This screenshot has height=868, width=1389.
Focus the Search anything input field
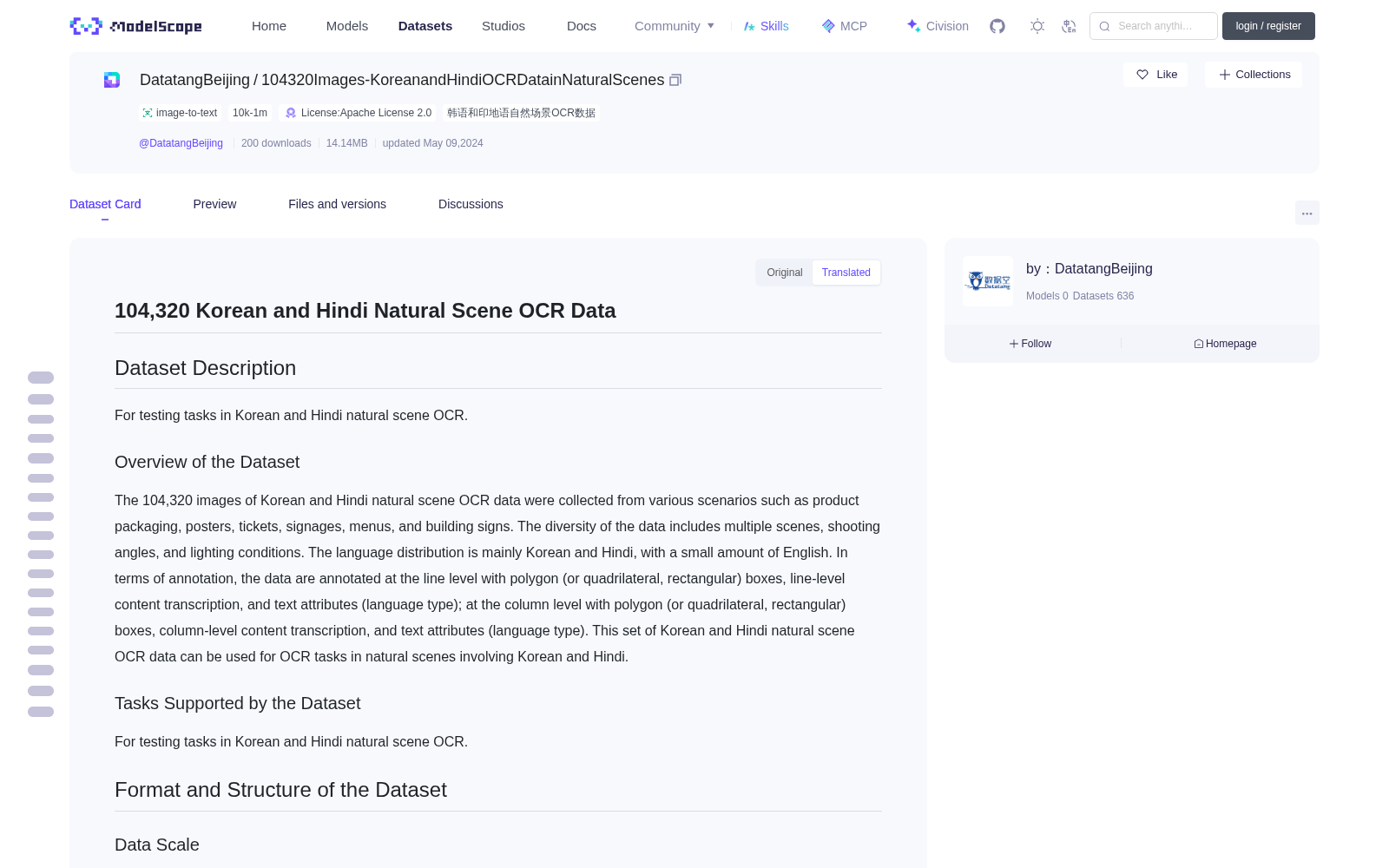(1154, 26)
